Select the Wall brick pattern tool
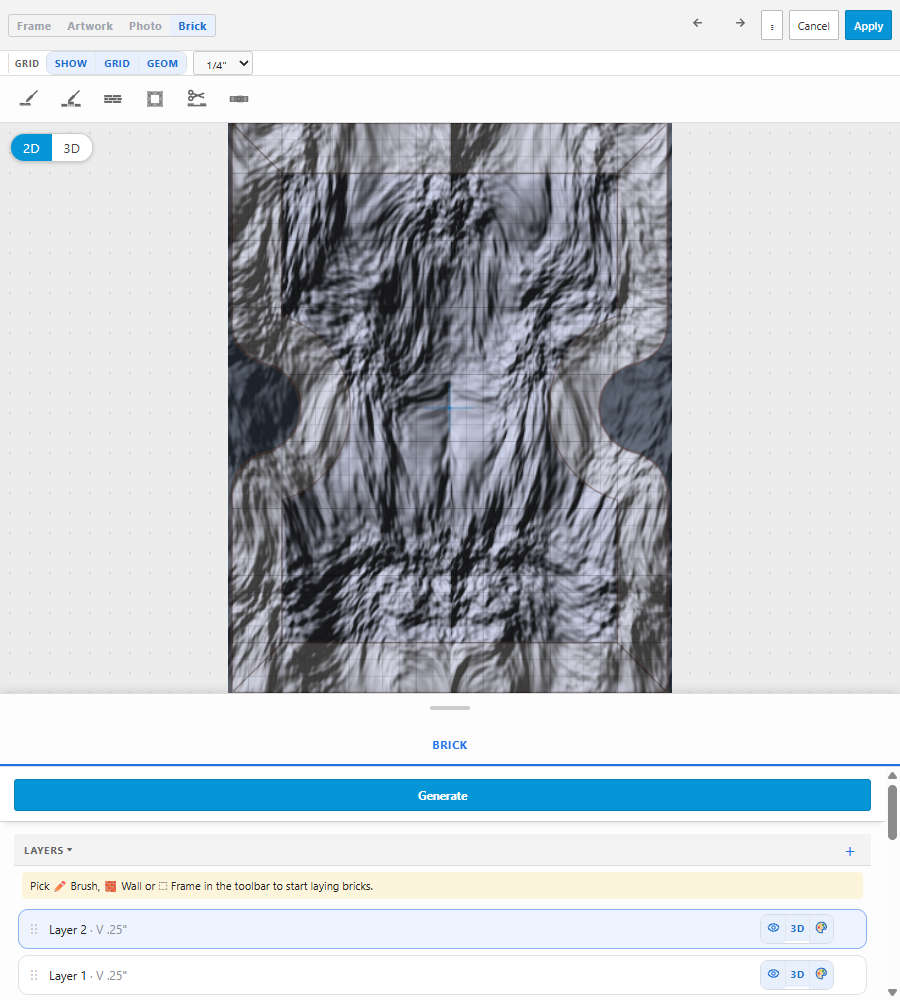This screenshot has width=900, height=1000. click(113, 99)
